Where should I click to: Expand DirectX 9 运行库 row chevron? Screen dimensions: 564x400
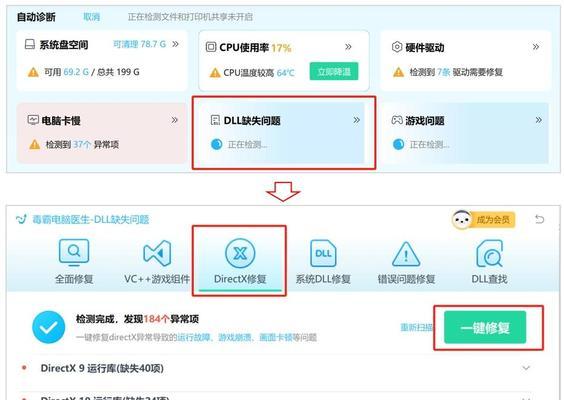[x=526, y=368]
